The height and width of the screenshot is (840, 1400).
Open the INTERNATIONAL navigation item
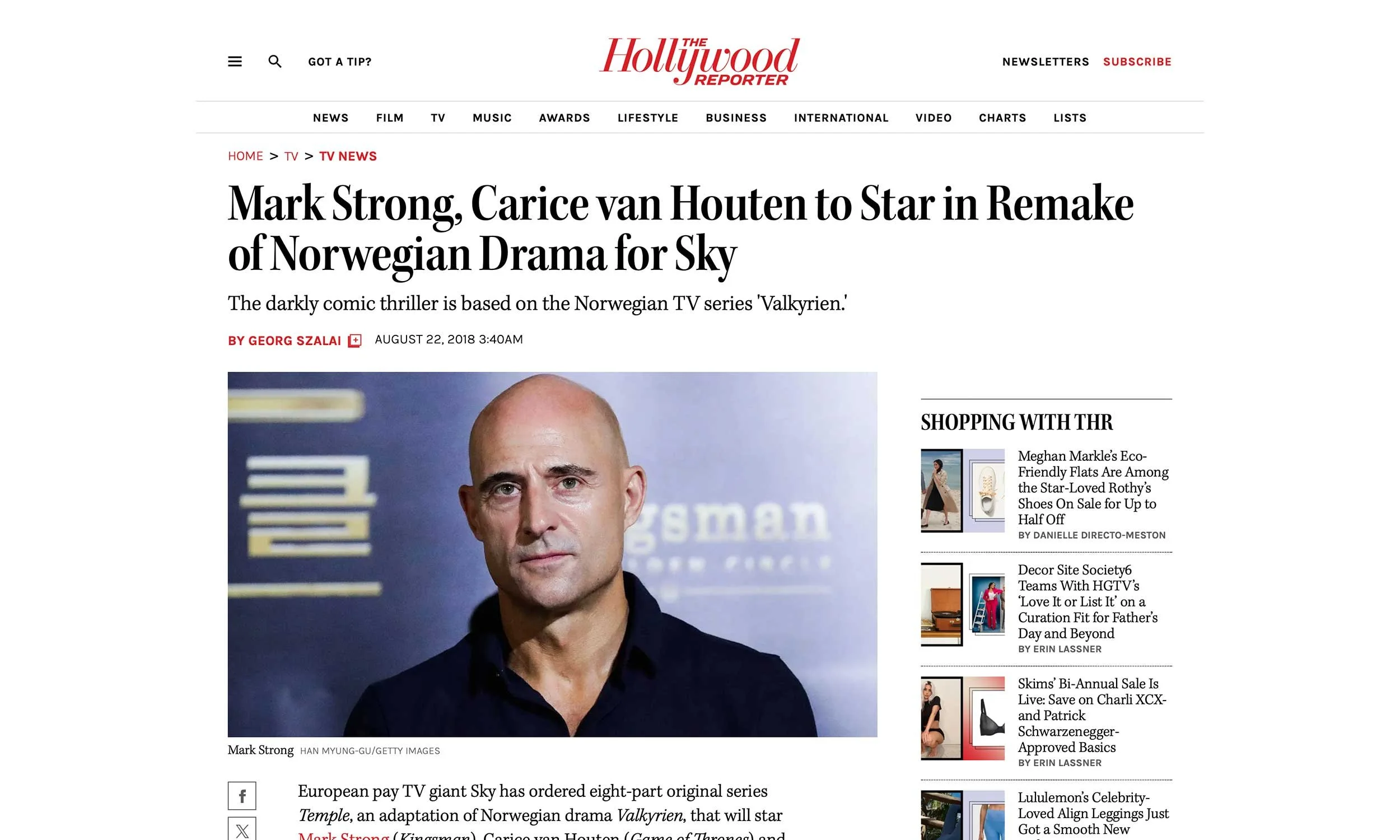[841, 118]
